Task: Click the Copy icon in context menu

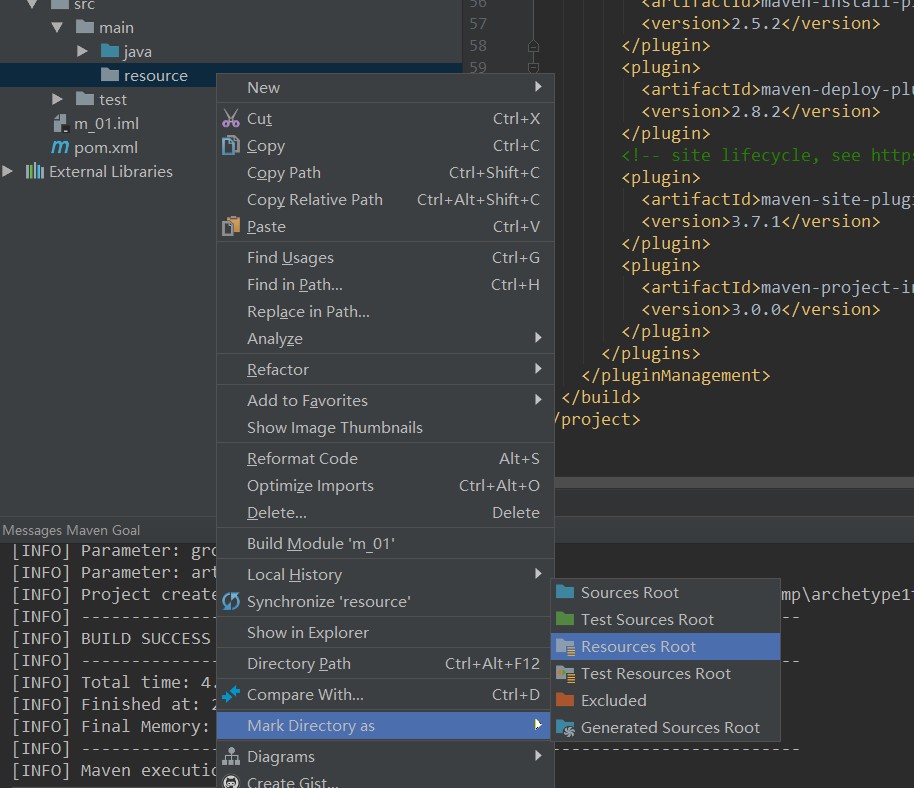Action: [231, 146]
